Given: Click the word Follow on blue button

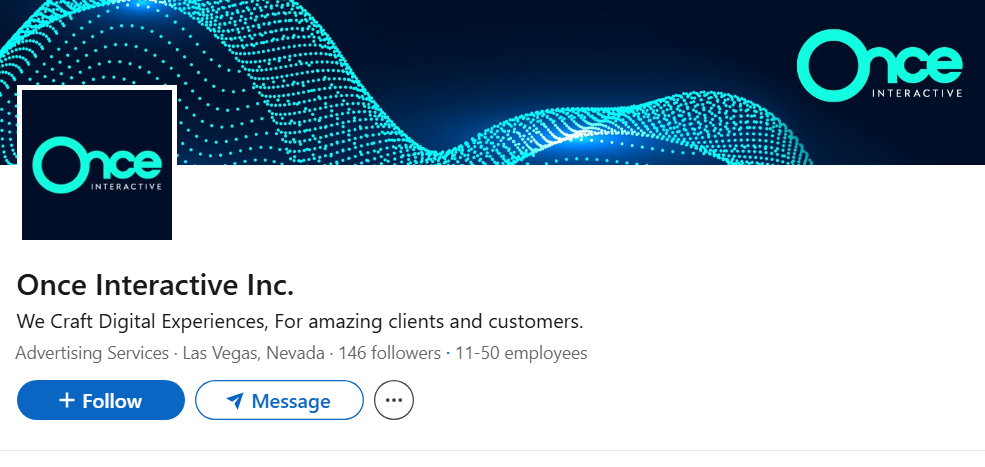Looking at the screenshot, I should (x=112, y=401).
